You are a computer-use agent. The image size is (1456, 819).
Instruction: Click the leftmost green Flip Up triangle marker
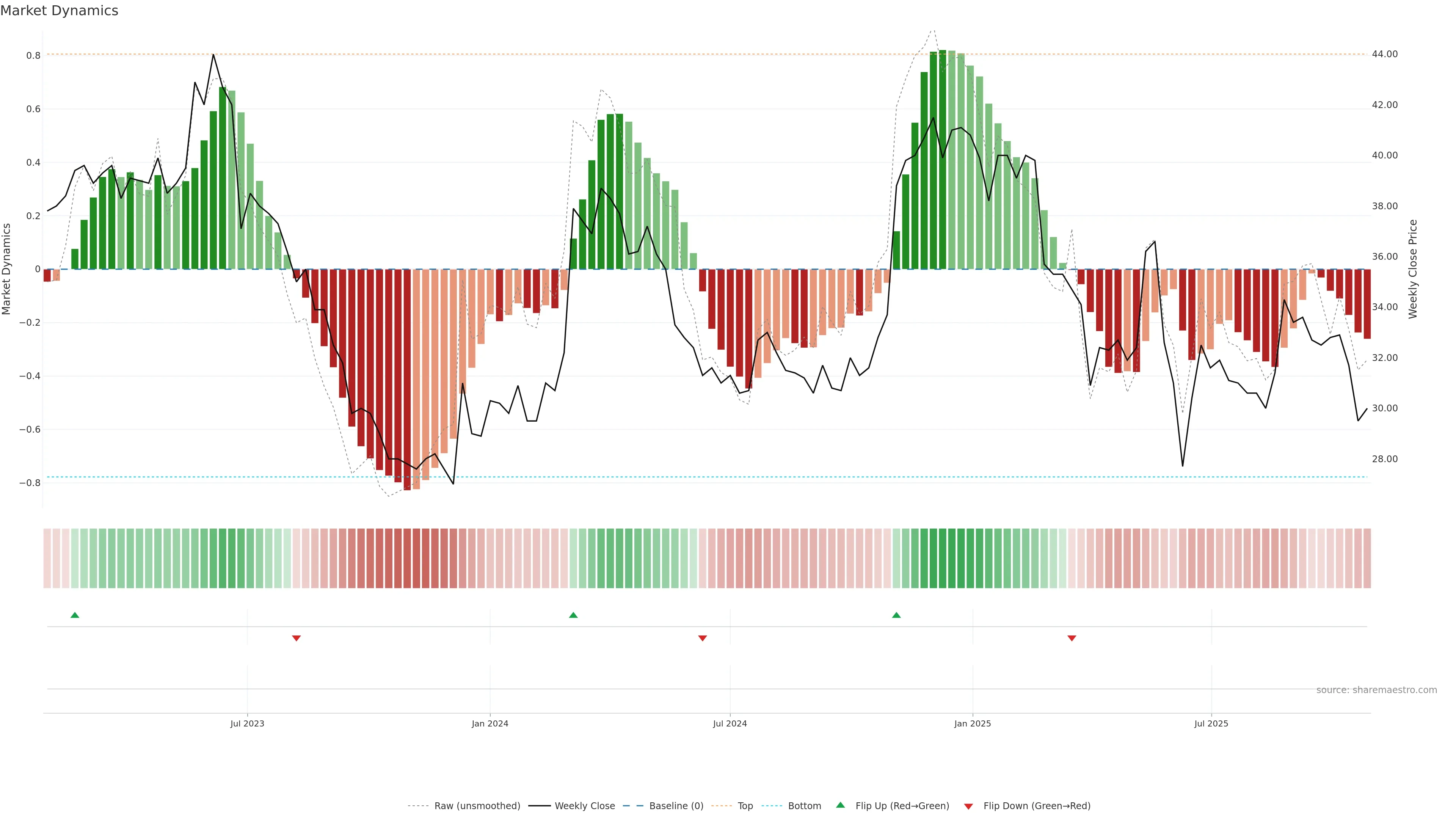75,615
